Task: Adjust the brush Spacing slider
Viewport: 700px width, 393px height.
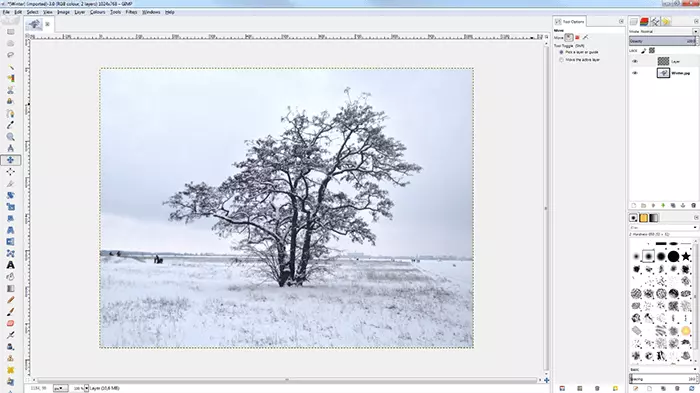Action: click(662, 379)
